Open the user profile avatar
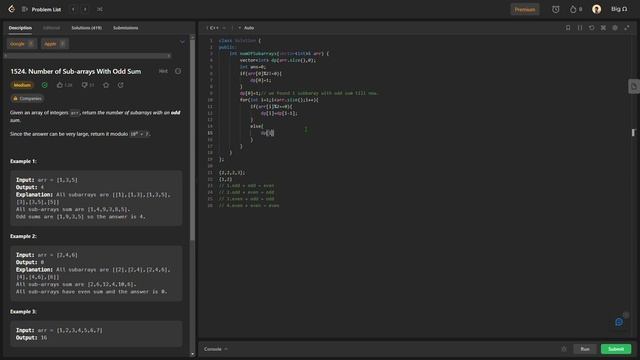 coord(596,9)
